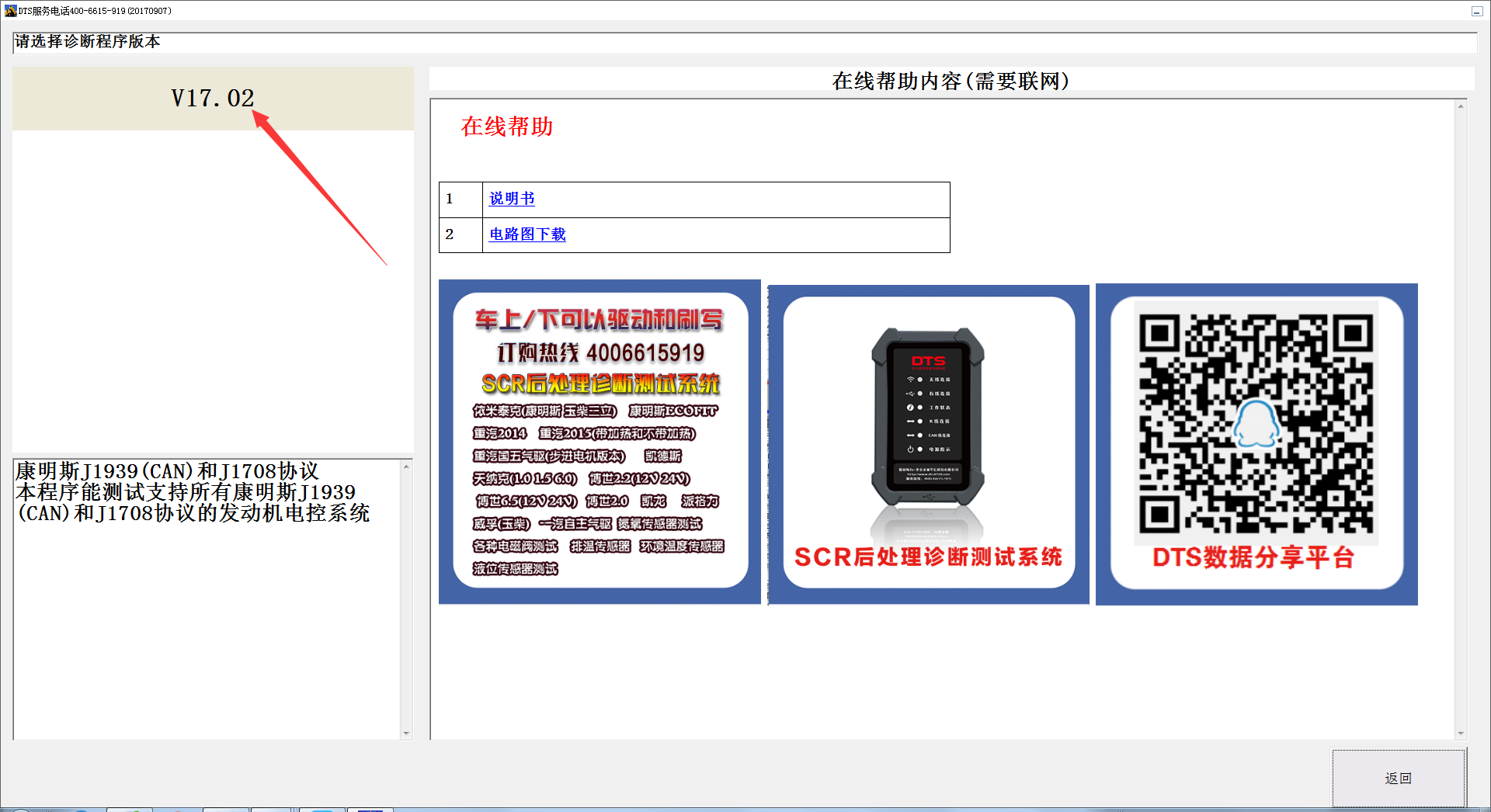Open the 电路图下载 circuit diagram link
This screenshot has width=1491, height=812.
tap(527, 234)
